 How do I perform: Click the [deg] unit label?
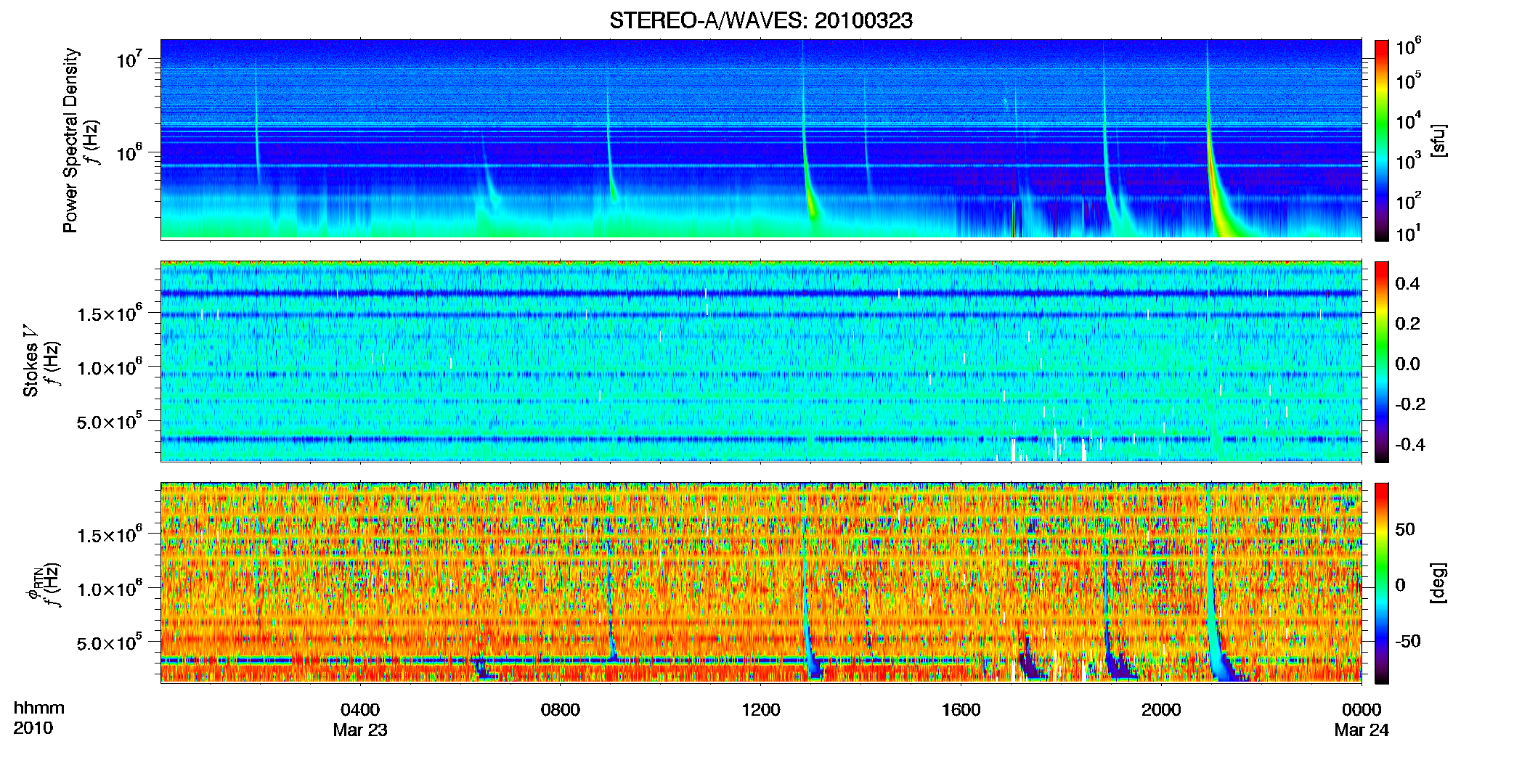click(x=1438, y=583)
